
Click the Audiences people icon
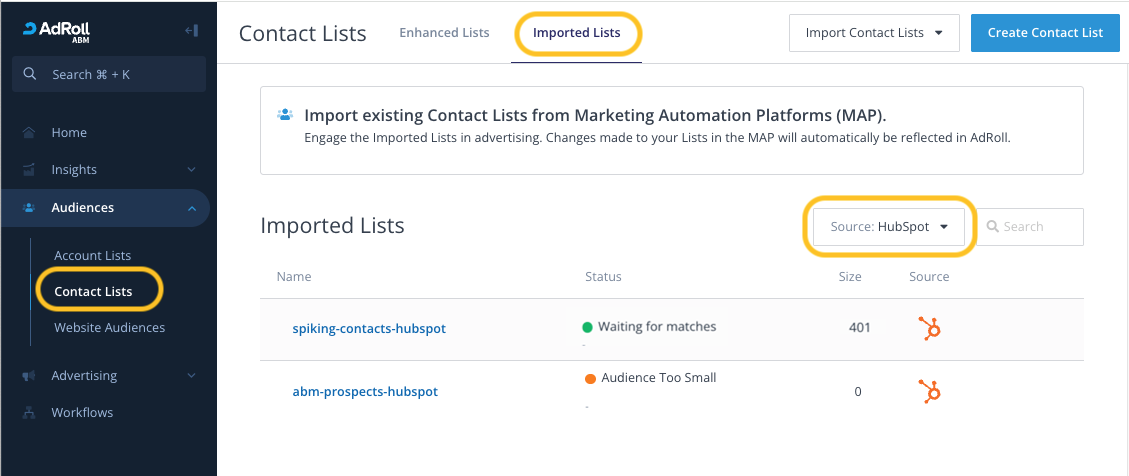[29, 208]
